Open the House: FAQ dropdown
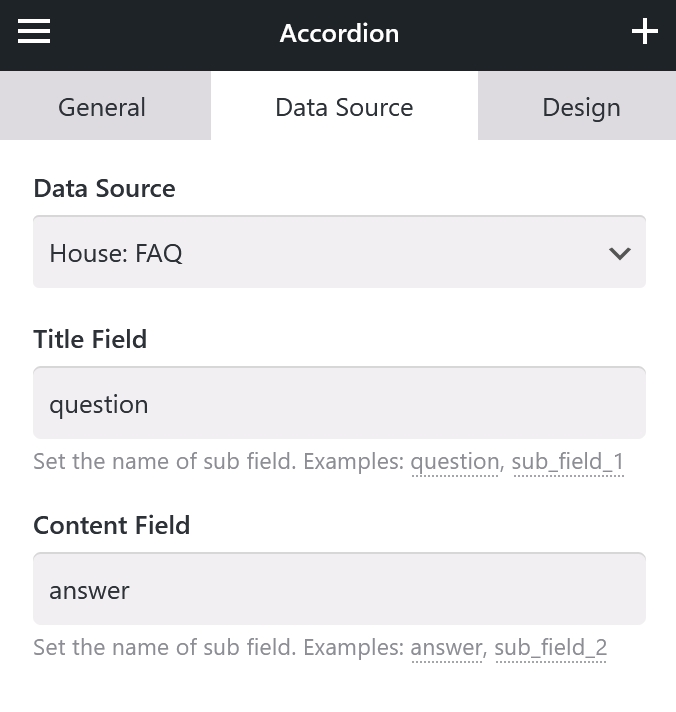The height and width of the screenshot is (712, 676). coord(339,252)
